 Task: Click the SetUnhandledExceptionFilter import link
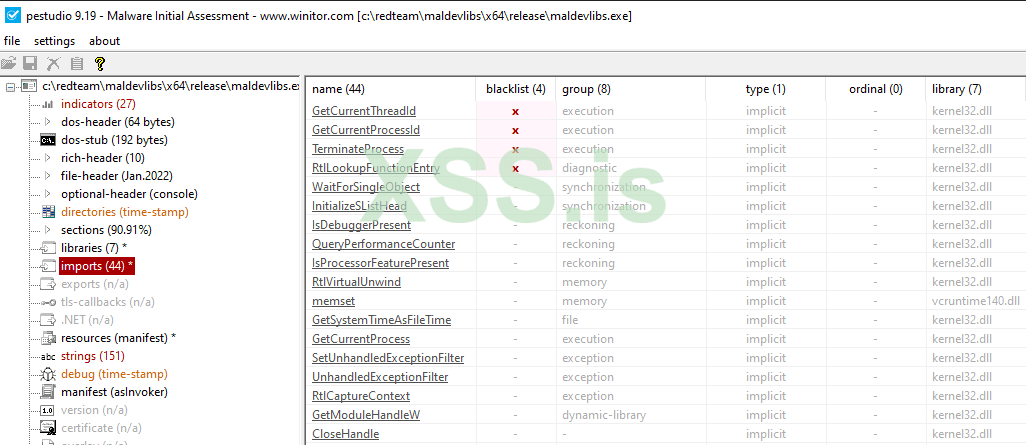point(388,358)
